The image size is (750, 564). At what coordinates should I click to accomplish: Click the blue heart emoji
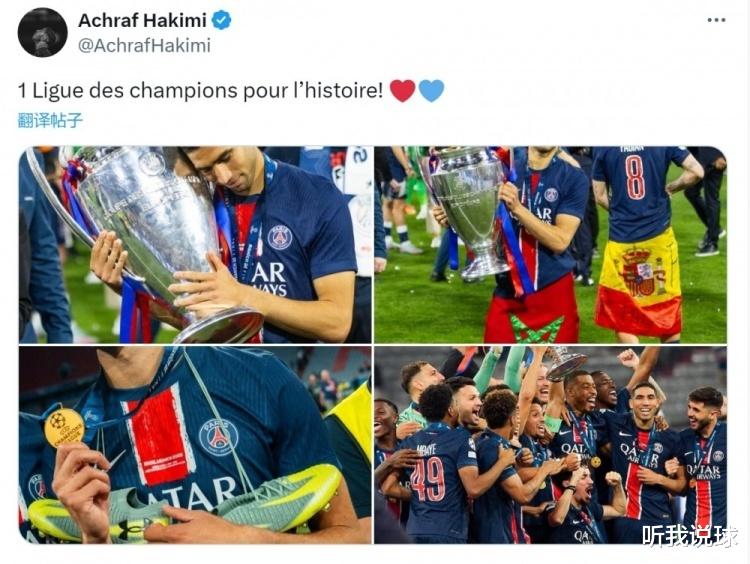click(431, 90)
